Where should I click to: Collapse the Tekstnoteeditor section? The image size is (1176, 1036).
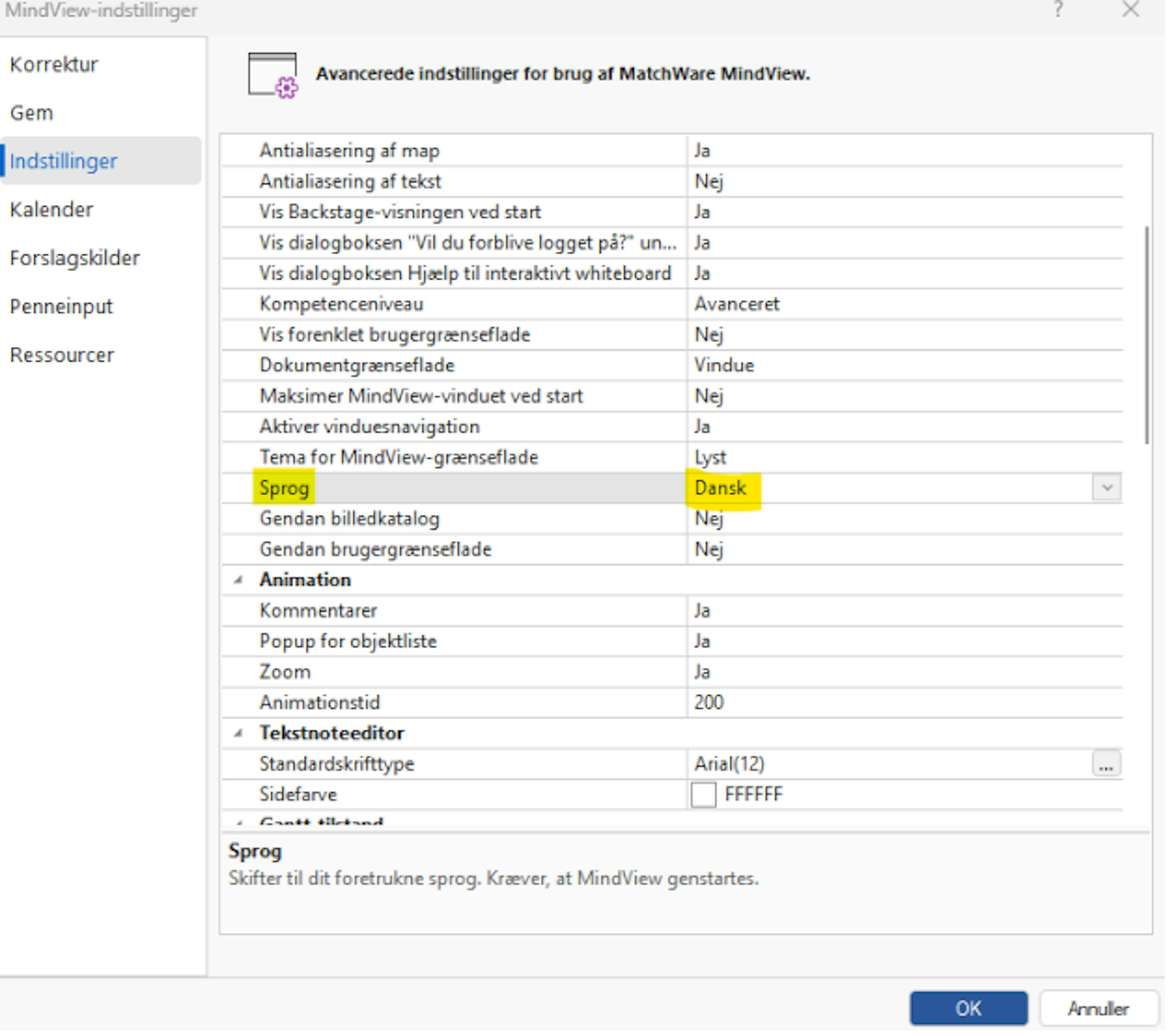point(238,733)
